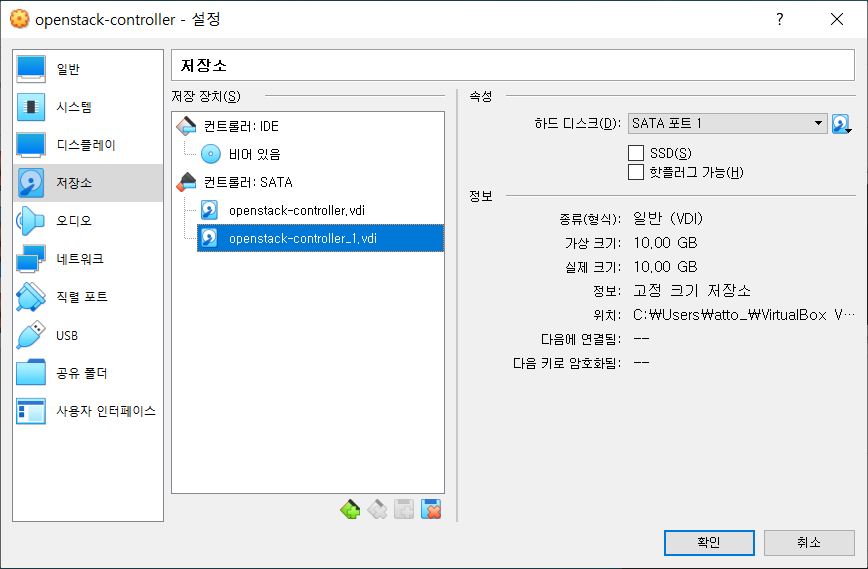
Task: Click the SATA controller icon
Action: [x=186, y=182]
